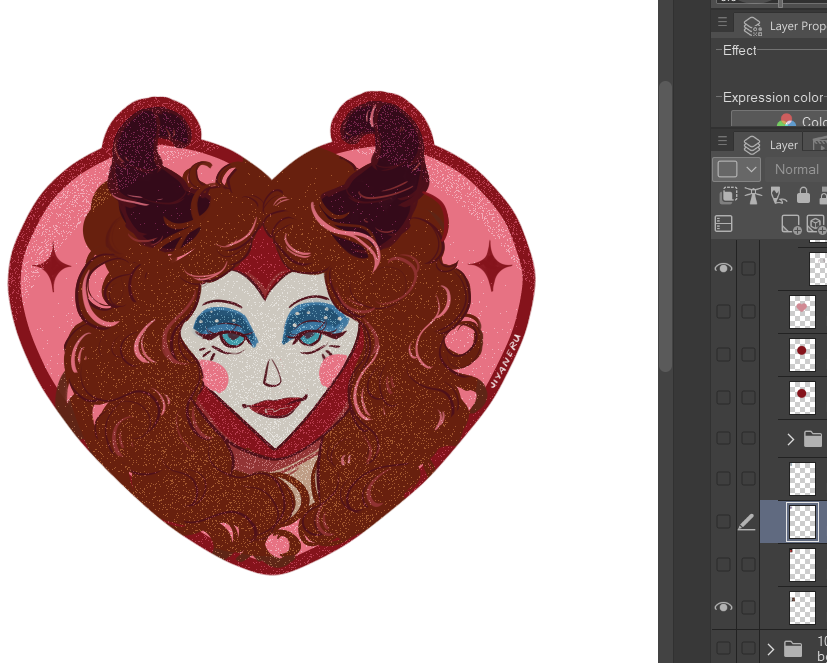The width and height of the screenshot is (827, 663).
Task: Click the canvas vertical scrollbar thumb
Action: pyautogui.click(x=666, y=227)
